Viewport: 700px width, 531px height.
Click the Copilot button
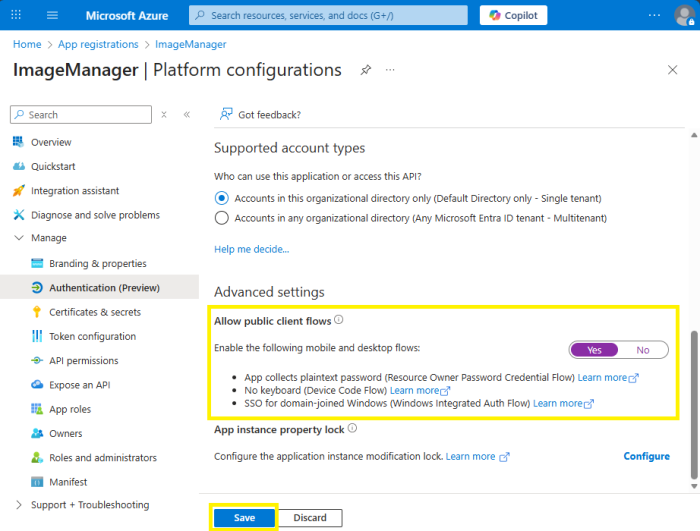pos(513,15)
